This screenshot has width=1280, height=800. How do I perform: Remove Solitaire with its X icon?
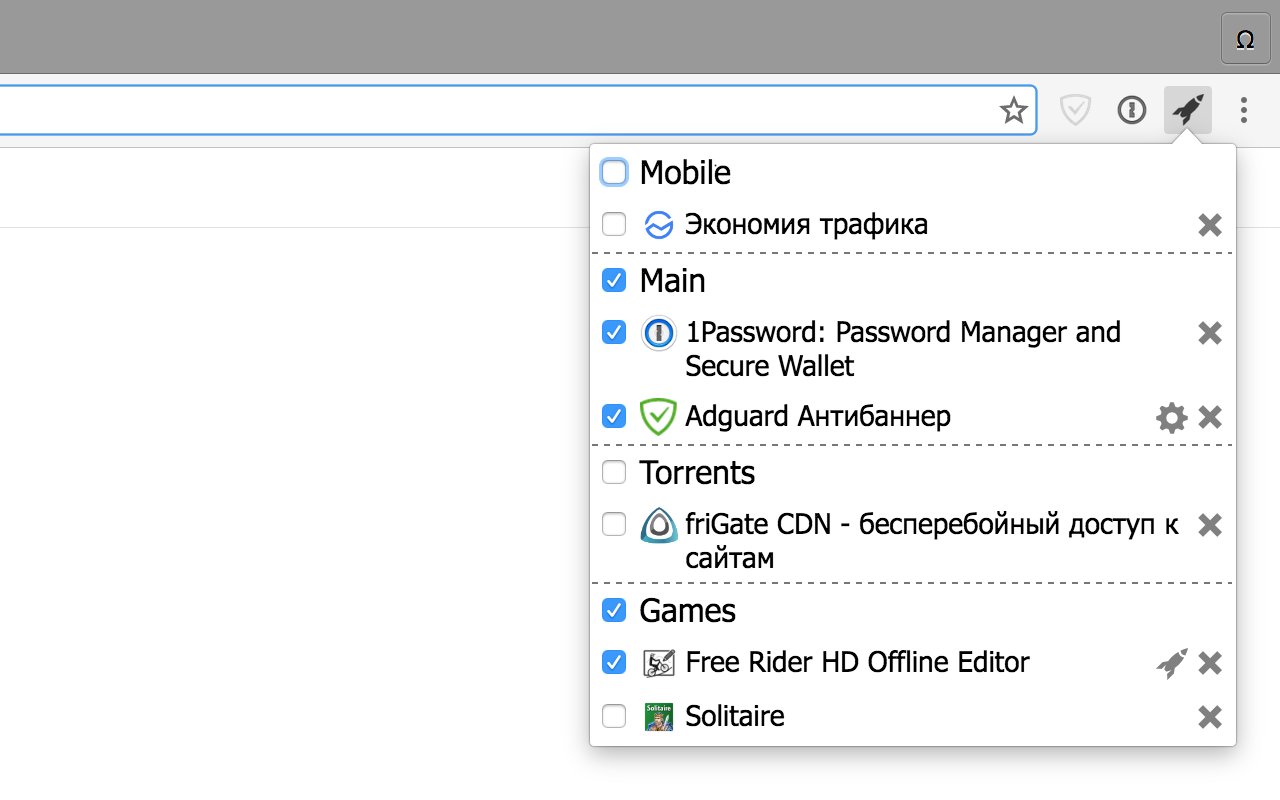coord(1210,716)
